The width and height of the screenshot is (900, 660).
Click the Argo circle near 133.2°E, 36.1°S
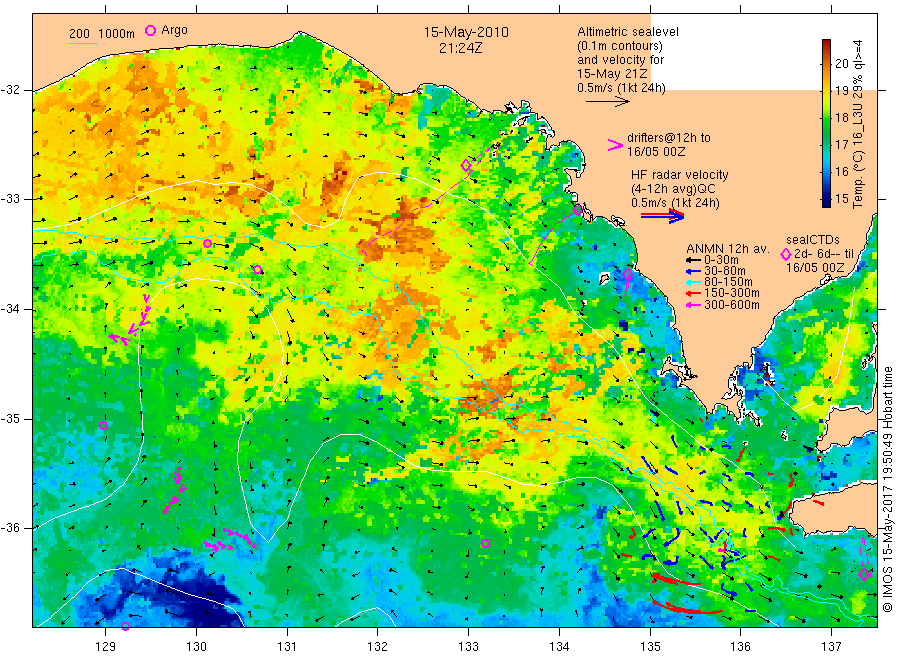tap(485, 543)
